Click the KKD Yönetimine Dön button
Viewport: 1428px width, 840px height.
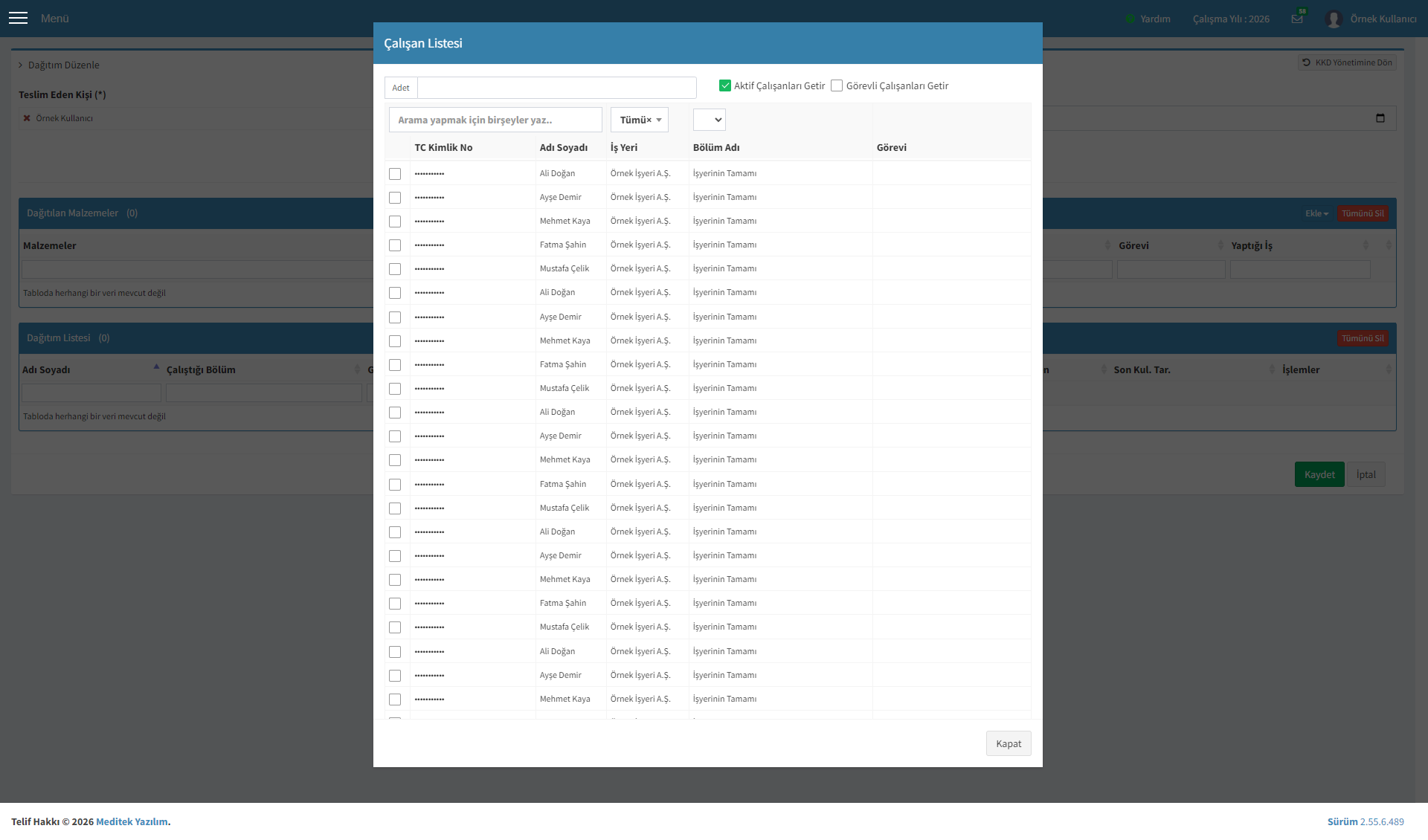click(x=1347, y=62)
